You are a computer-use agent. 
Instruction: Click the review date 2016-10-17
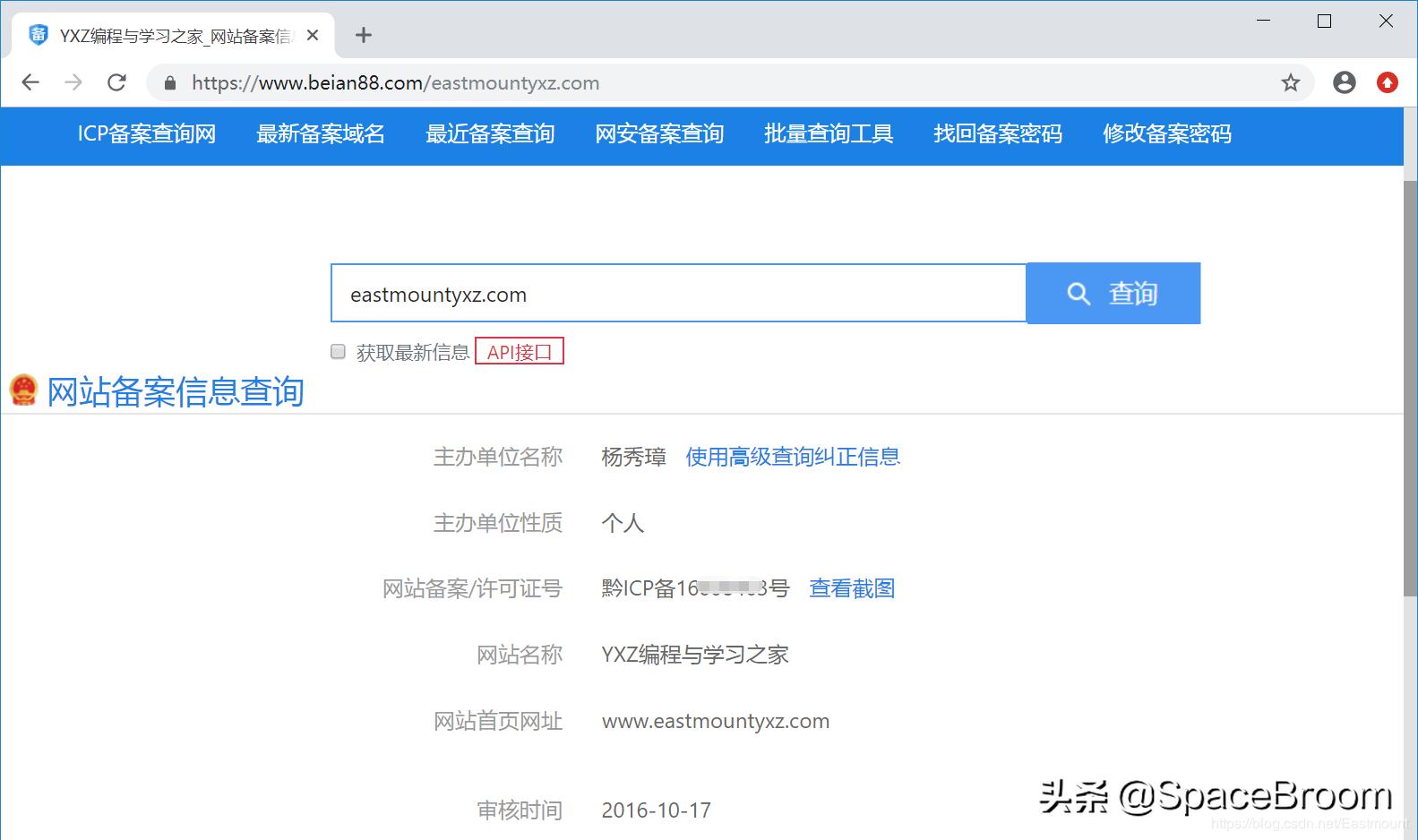657,810
